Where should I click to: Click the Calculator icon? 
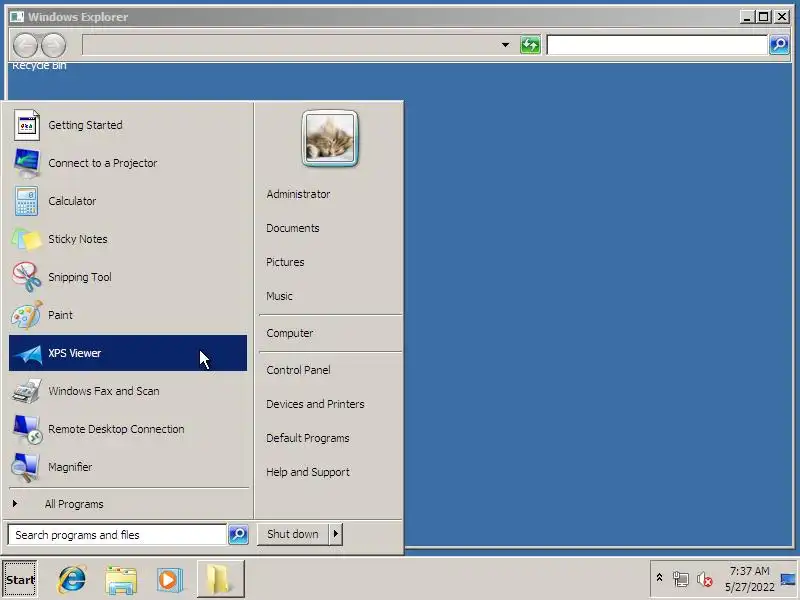[27, 201]
